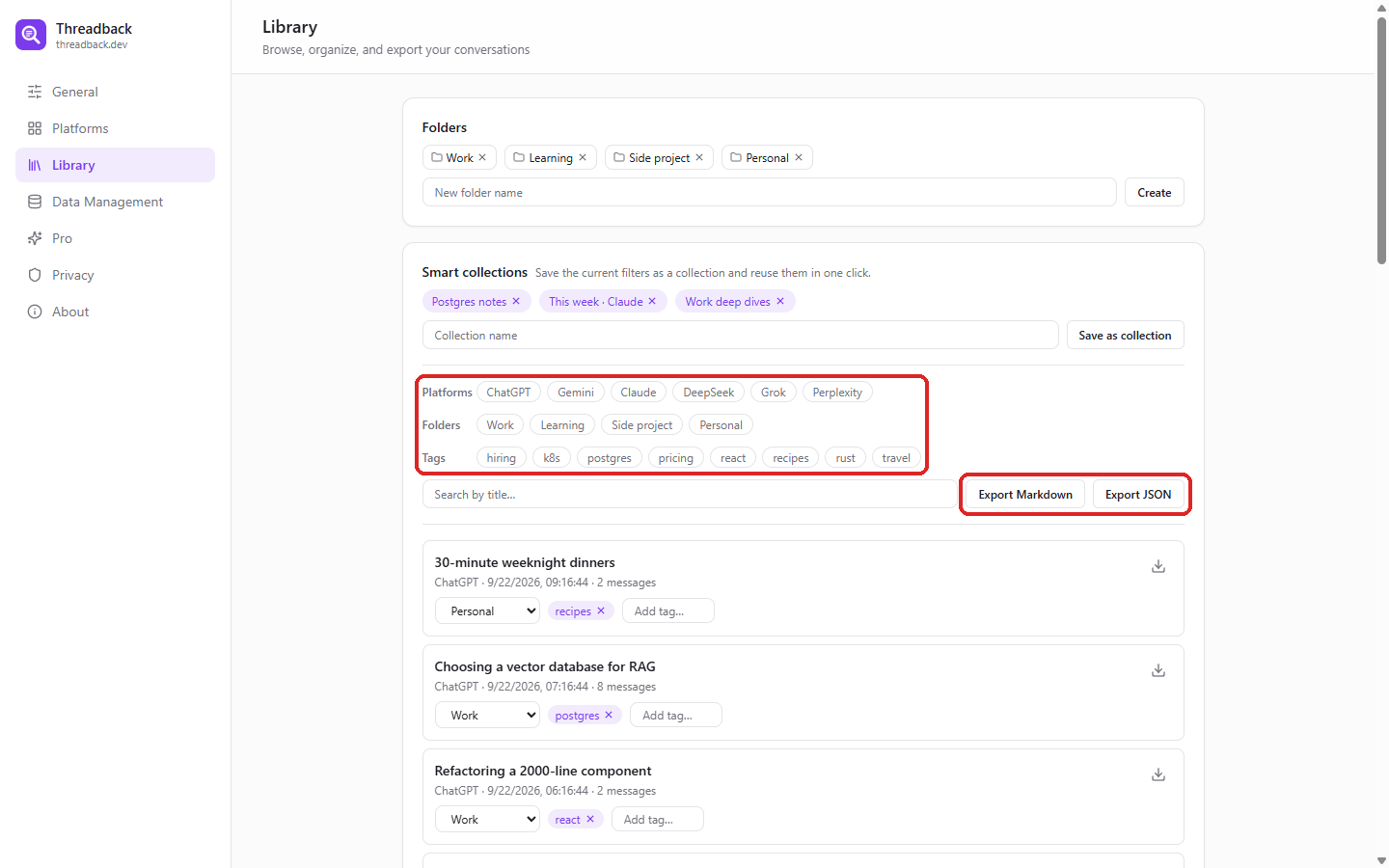Filter by Personal folder chip

(x=721, y=424)
